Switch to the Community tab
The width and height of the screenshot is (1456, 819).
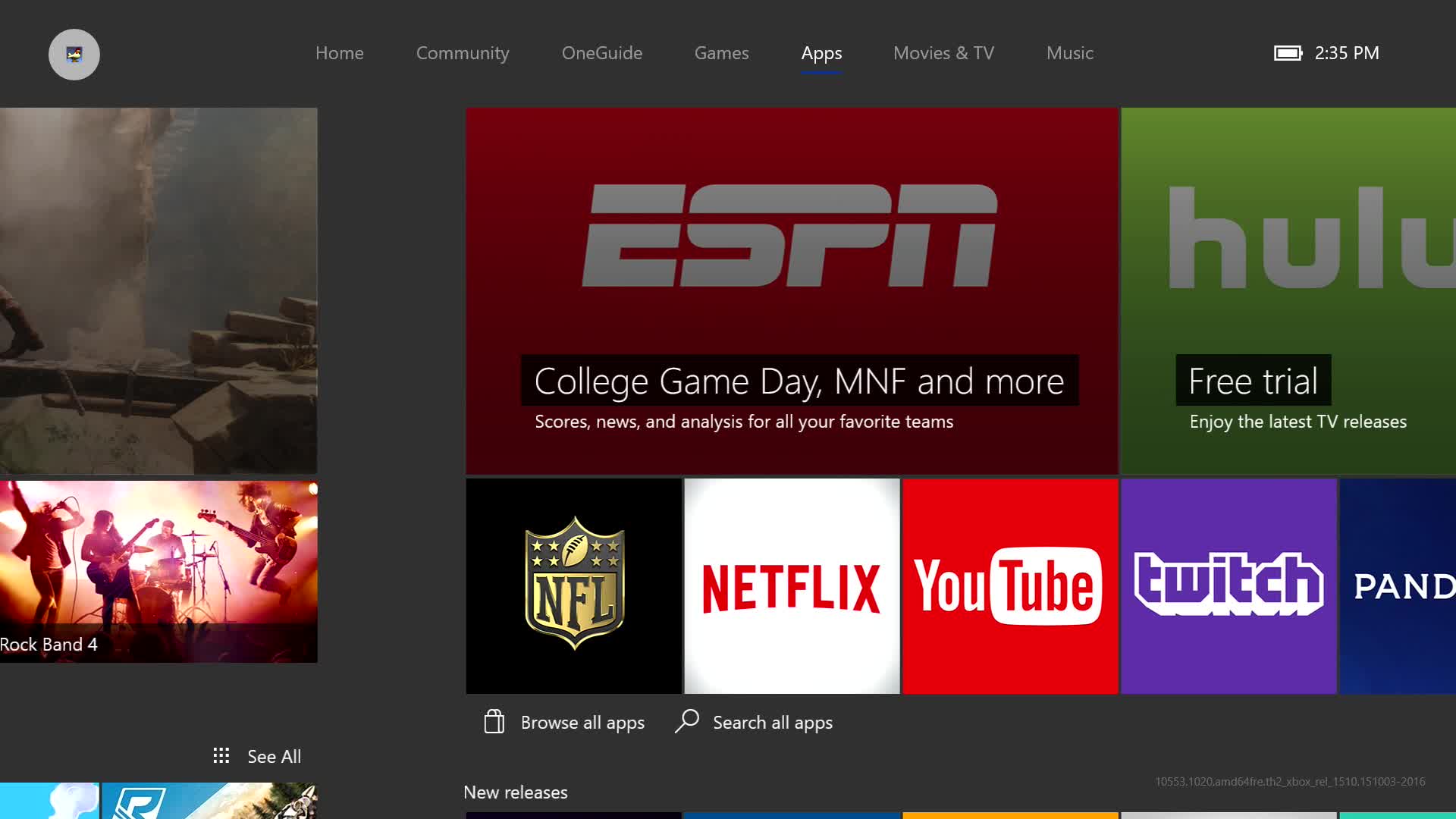tap(463, 53)
